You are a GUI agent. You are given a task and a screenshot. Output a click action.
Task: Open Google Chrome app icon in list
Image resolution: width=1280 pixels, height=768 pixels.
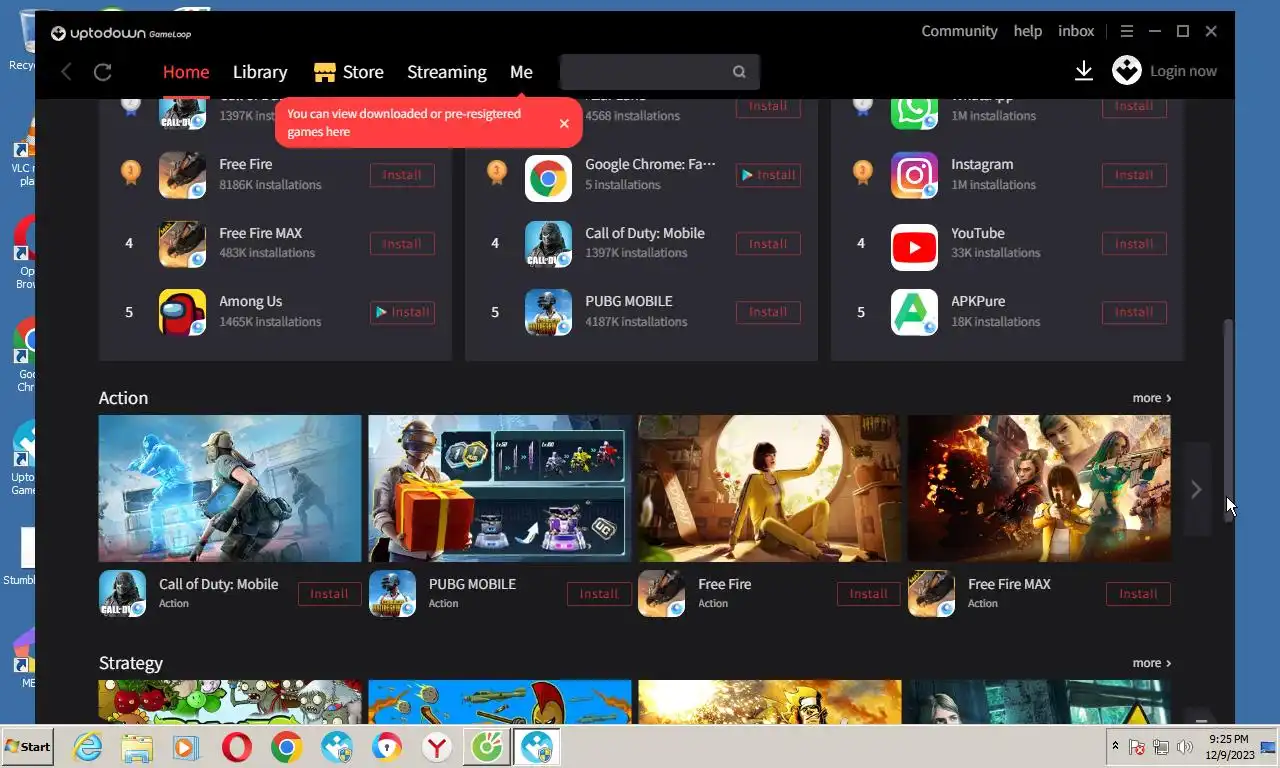[548, 179]
